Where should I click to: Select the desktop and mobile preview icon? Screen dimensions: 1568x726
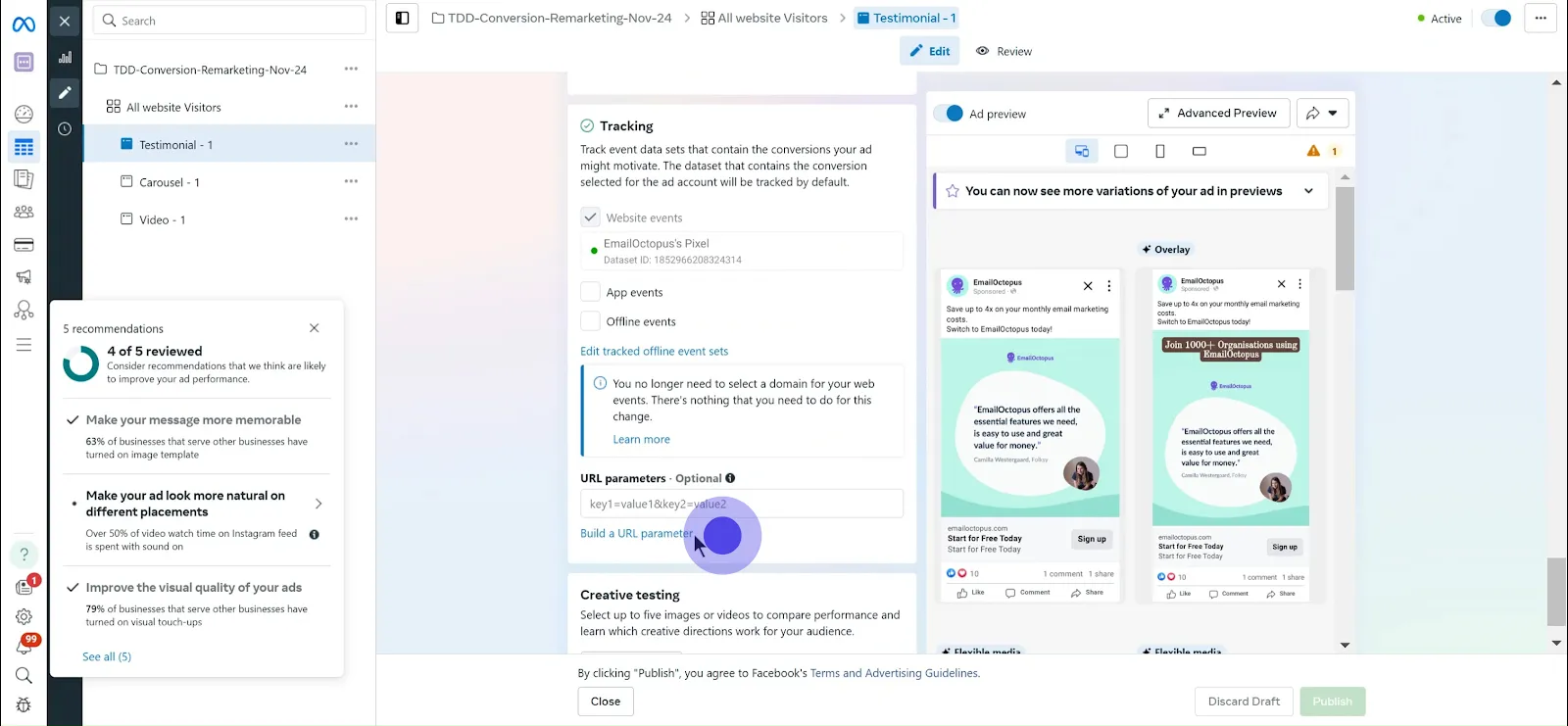(x=1082, y=151)
